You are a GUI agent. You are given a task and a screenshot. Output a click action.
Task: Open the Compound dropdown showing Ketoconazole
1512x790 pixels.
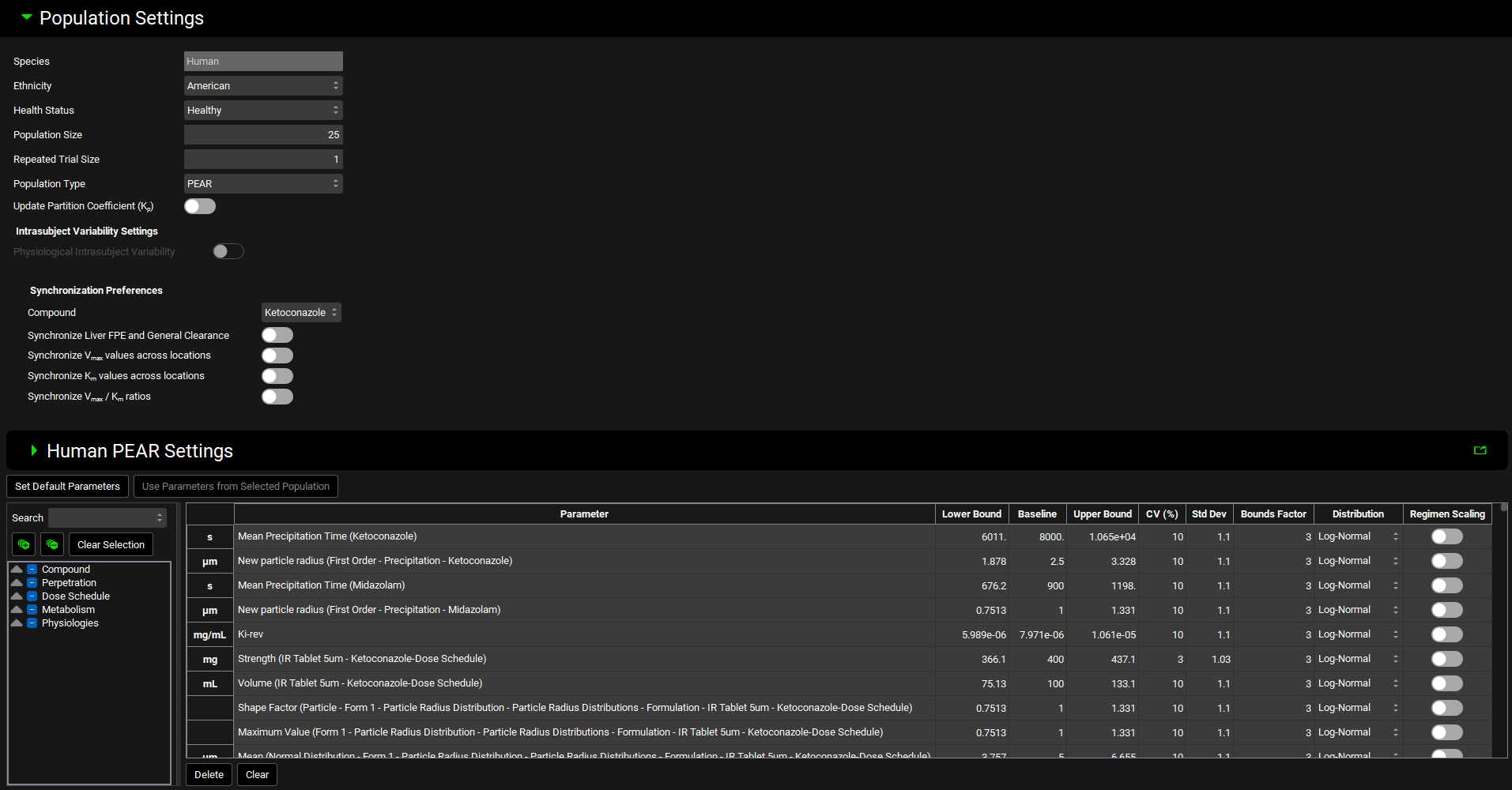[x=301, y=313]
